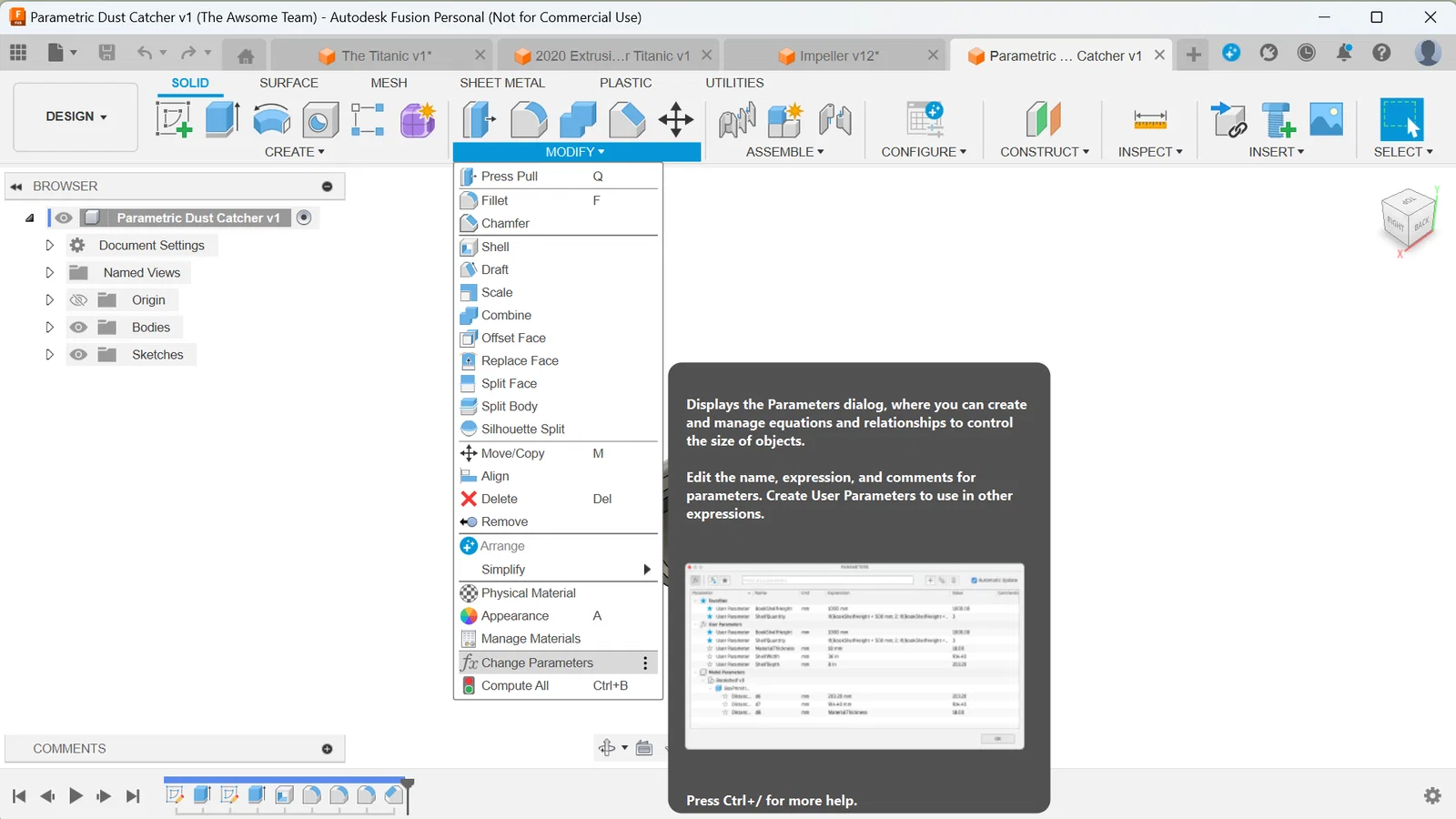
Task: Click the Change Parameters three-dot options button
Action: pos(645,662)
